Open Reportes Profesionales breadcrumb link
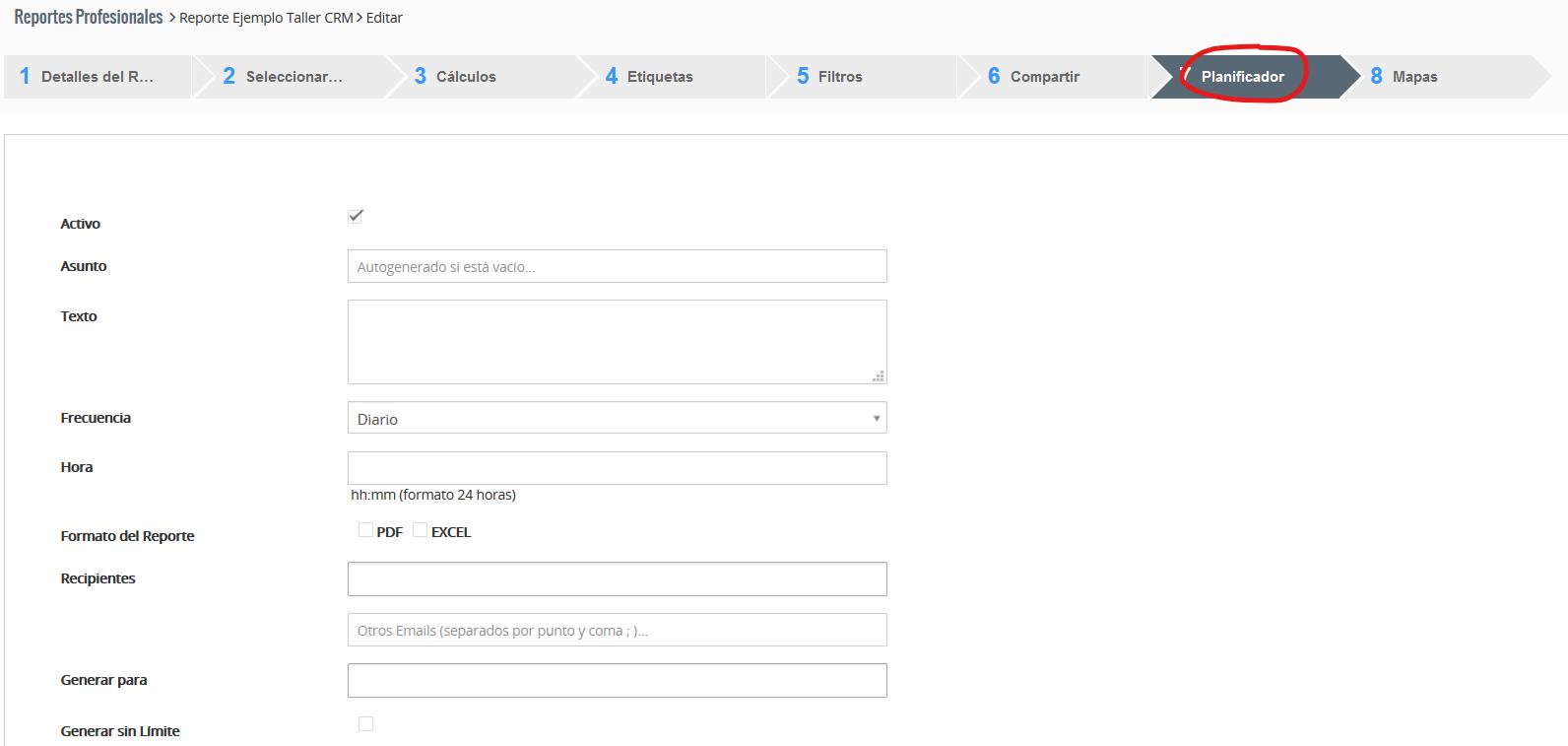This screenshot has width=1568, height=746. coord(89,18)
